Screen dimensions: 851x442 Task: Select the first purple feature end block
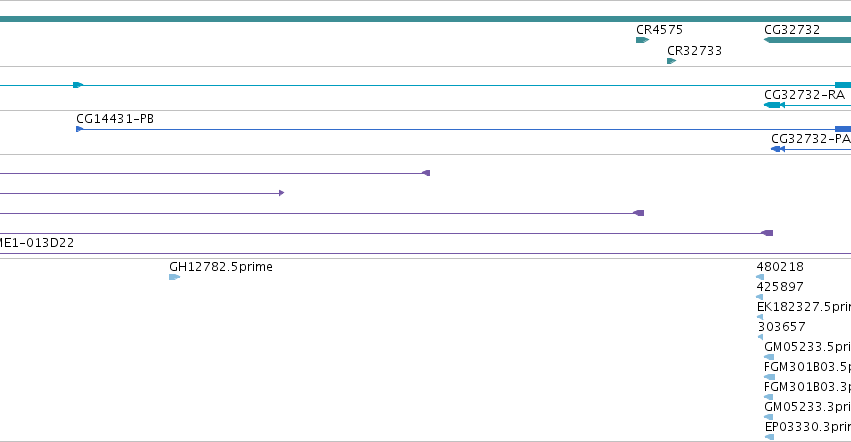[427, 173]
